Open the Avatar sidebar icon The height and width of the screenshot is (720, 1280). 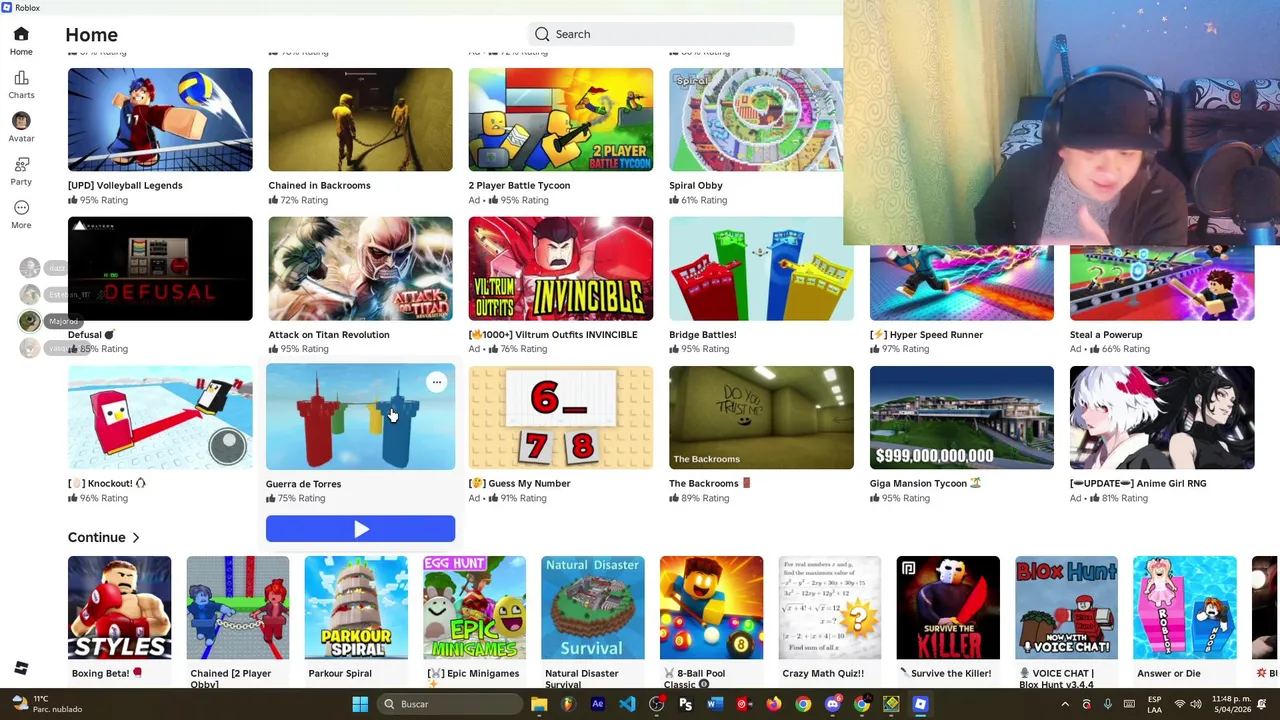click(x=21, y=128)
